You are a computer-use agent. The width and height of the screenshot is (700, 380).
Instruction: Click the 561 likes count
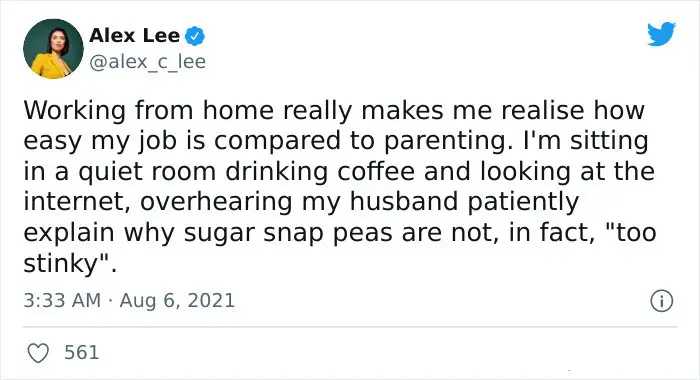pos(82,352)
